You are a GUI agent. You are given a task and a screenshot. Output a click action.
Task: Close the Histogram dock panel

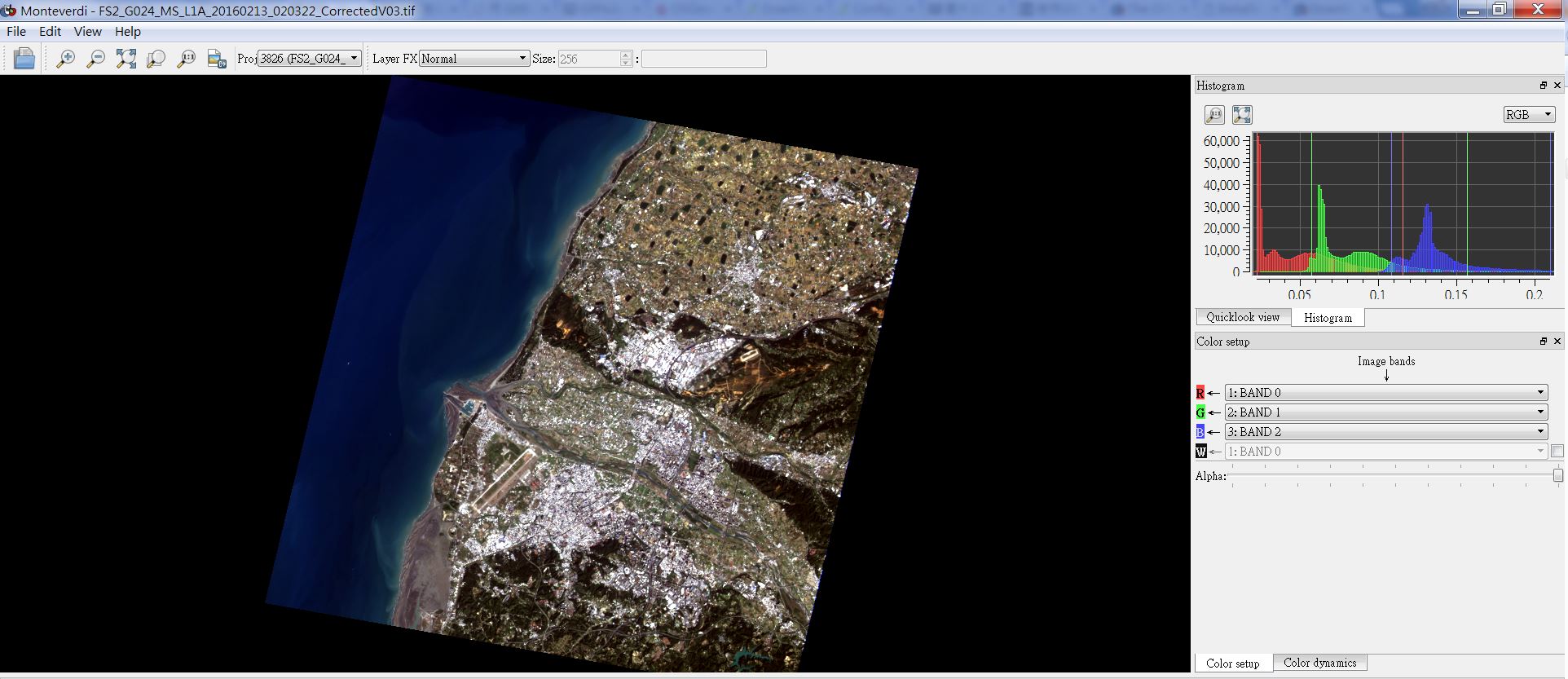point(1557,86)
